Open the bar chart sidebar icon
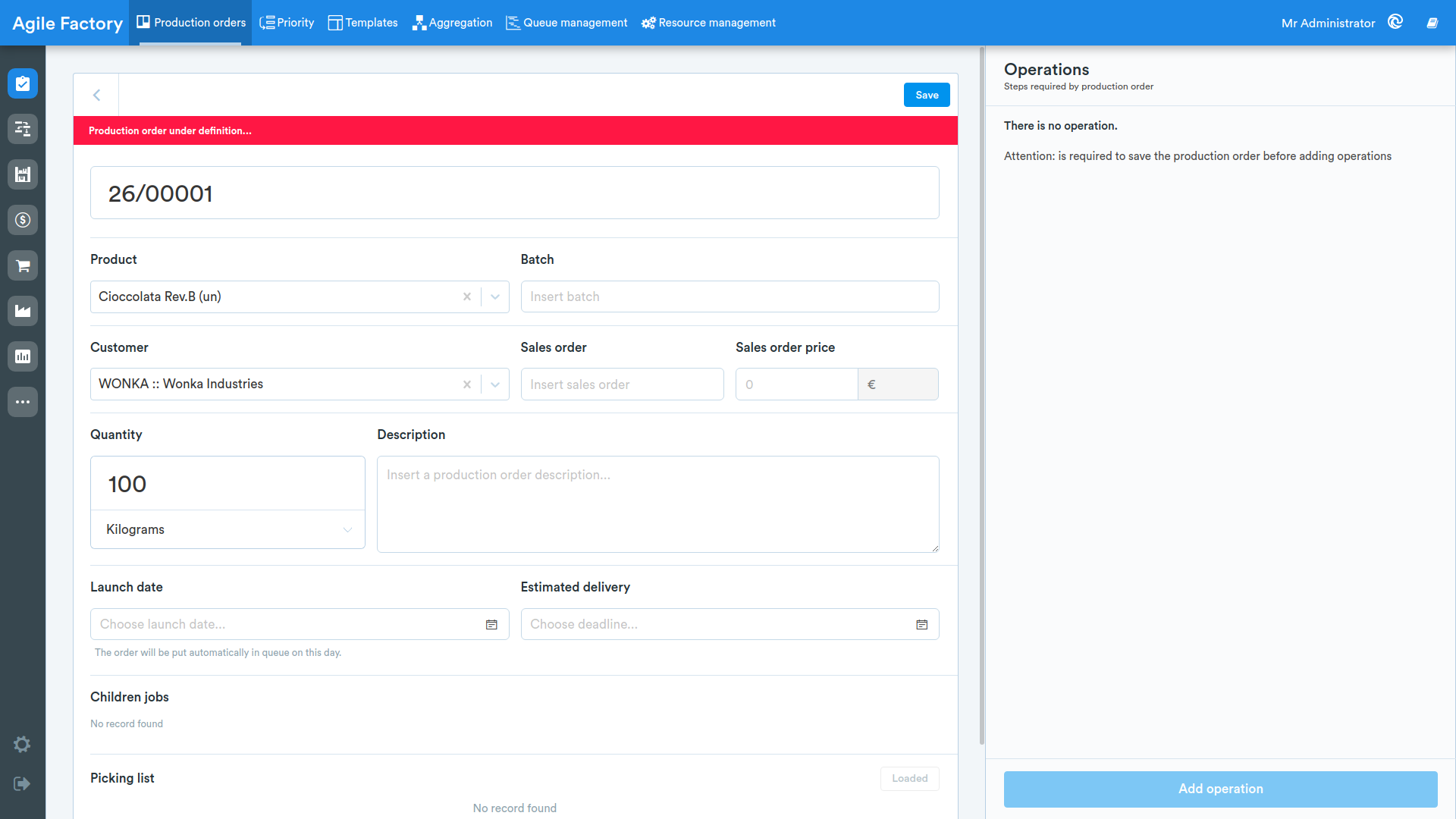 pos(23,356)
